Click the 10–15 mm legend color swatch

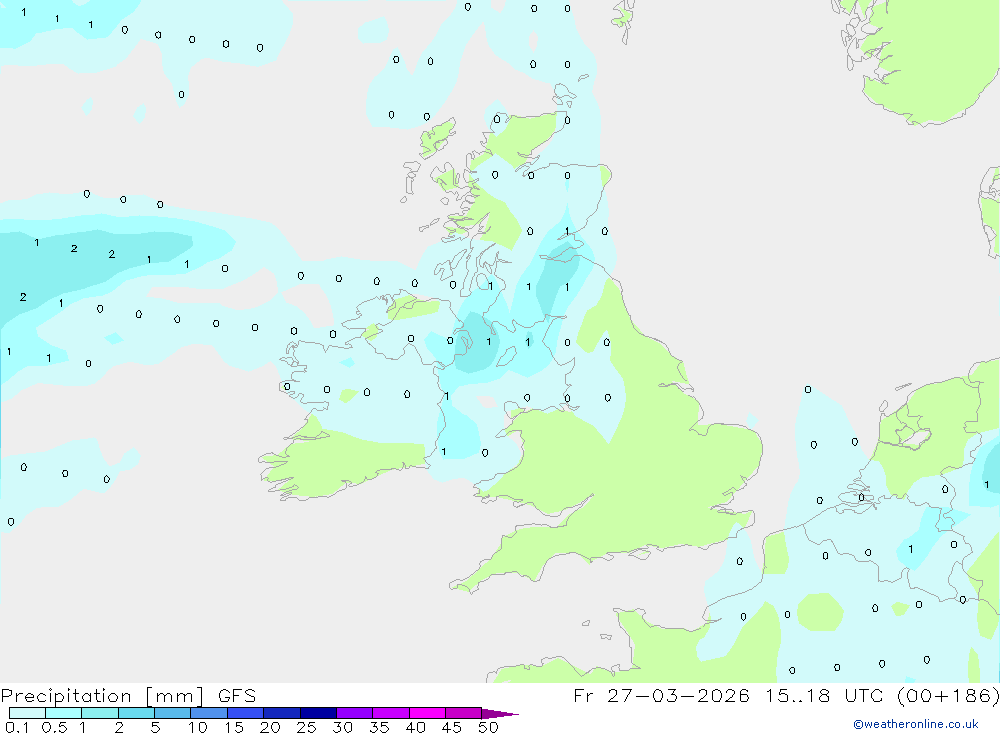[x=209, y=713]
